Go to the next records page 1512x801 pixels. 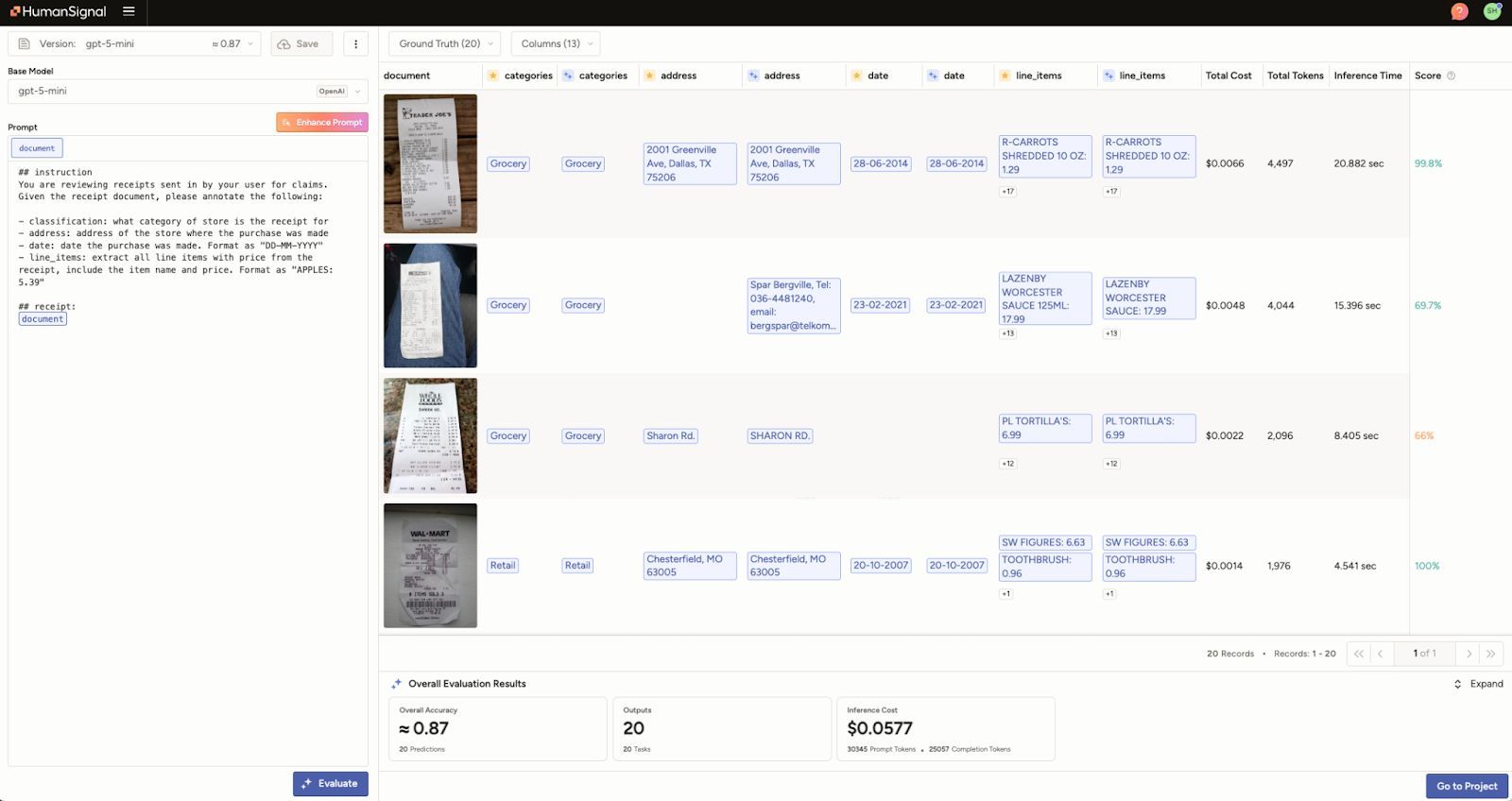(x=1469, y=654)
